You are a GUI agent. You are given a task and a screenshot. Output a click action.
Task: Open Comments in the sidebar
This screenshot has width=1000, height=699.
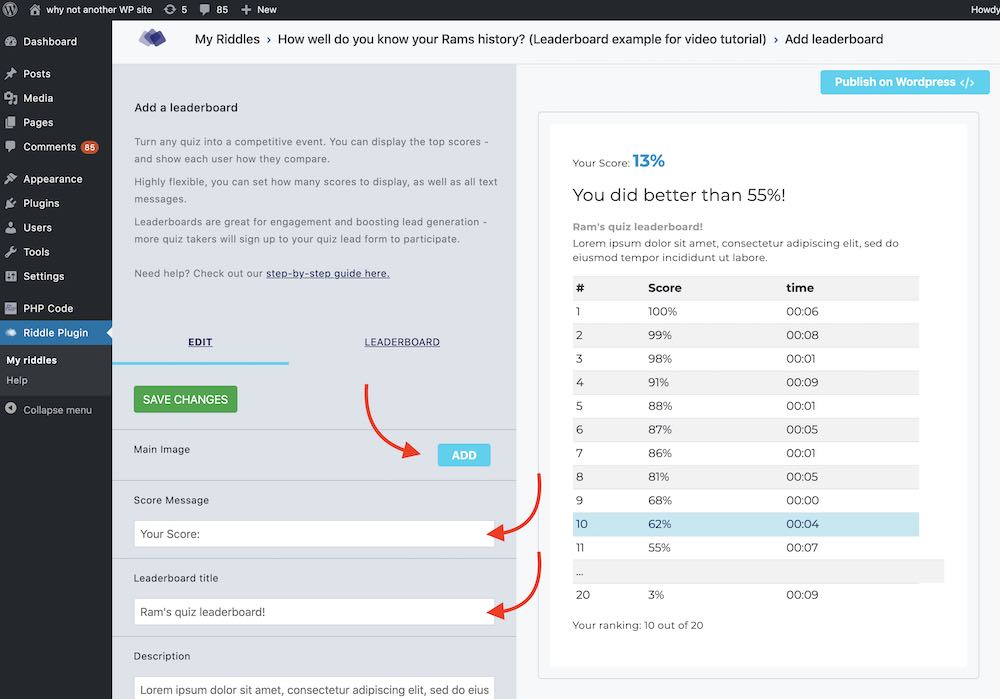coord(50,147)
